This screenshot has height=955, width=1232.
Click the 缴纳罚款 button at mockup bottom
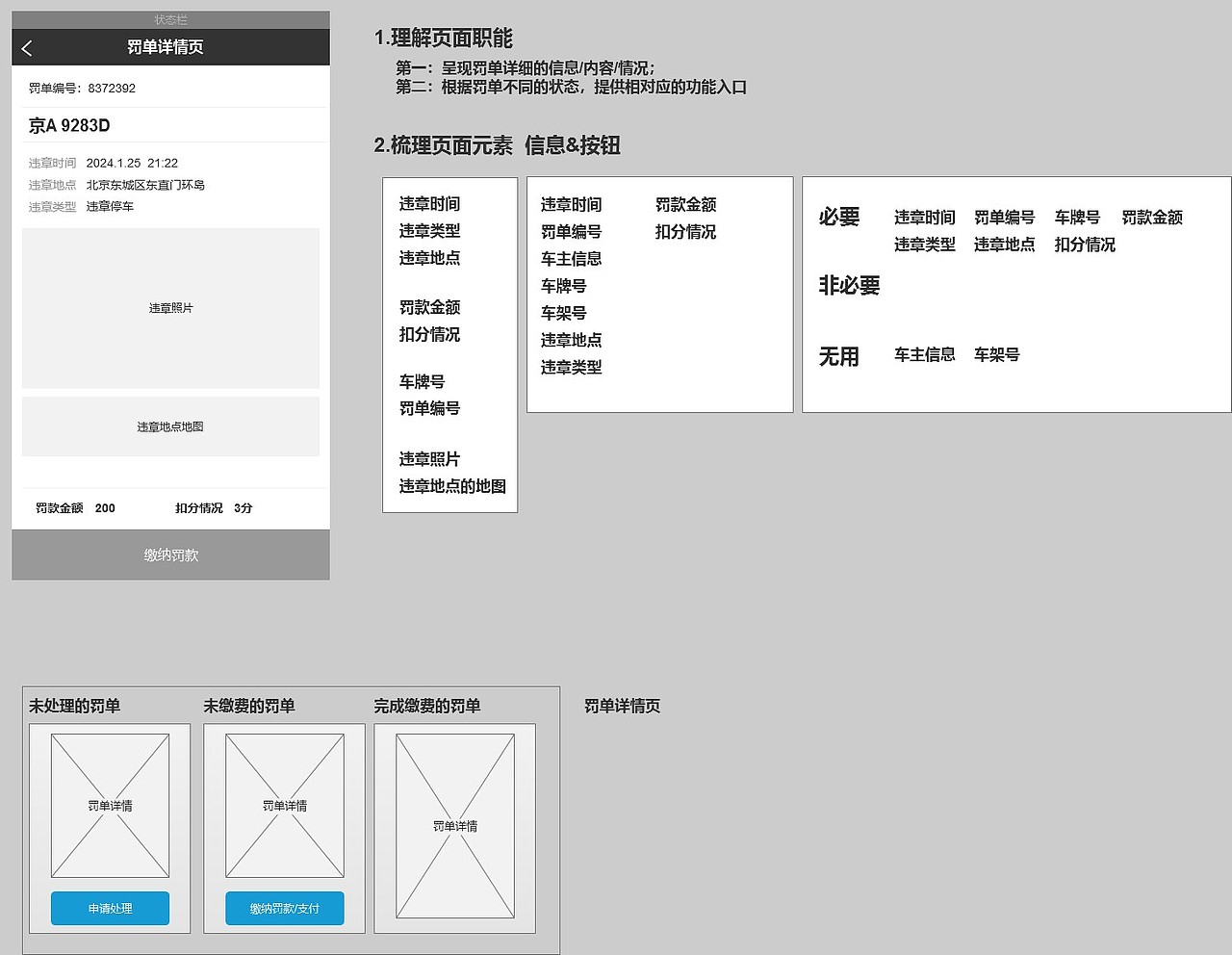[x=170, y=555]
